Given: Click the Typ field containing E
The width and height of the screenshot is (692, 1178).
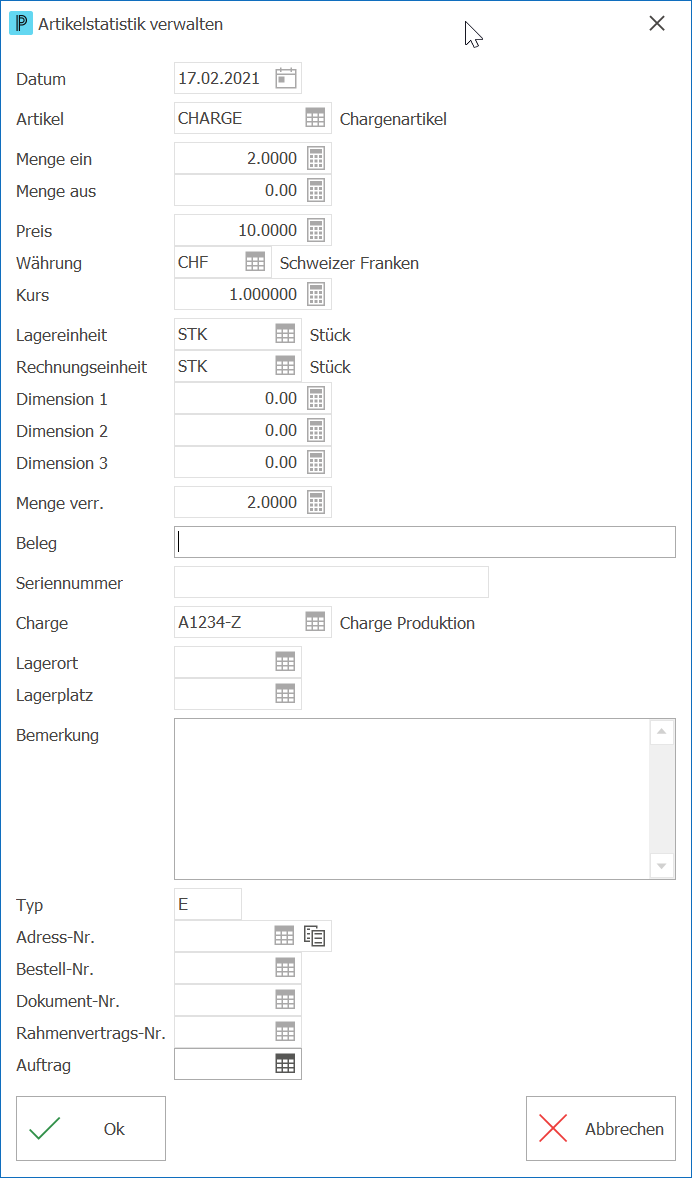Looking at the screenshot, I should point(208,904).
